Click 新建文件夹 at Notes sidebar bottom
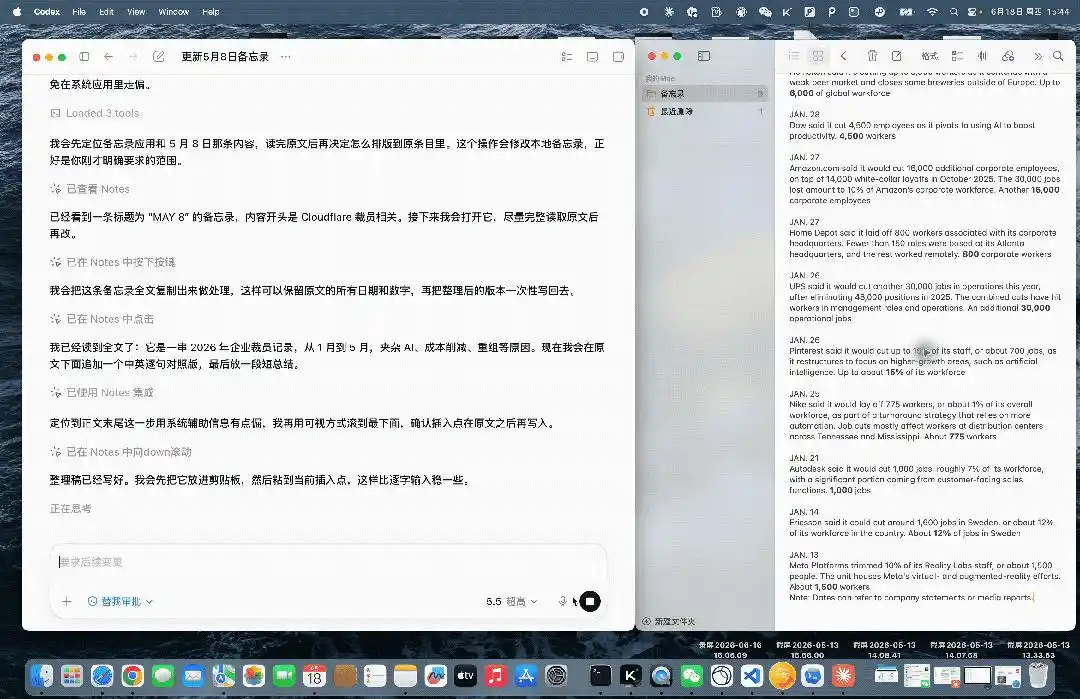The height and width of the screenshot is (699, 1080). 669,621
